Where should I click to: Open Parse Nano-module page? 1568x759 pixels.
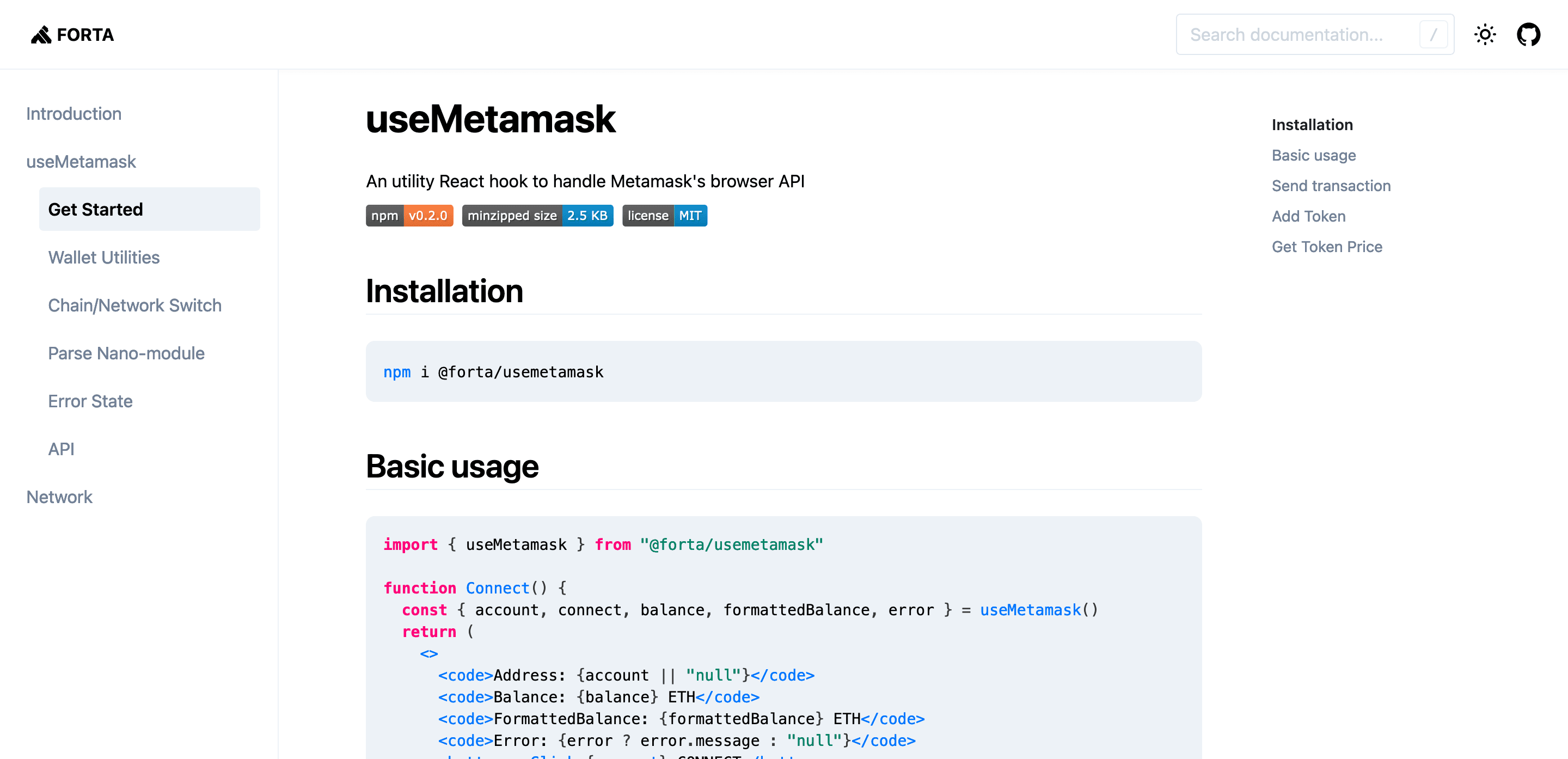(126, 353)
